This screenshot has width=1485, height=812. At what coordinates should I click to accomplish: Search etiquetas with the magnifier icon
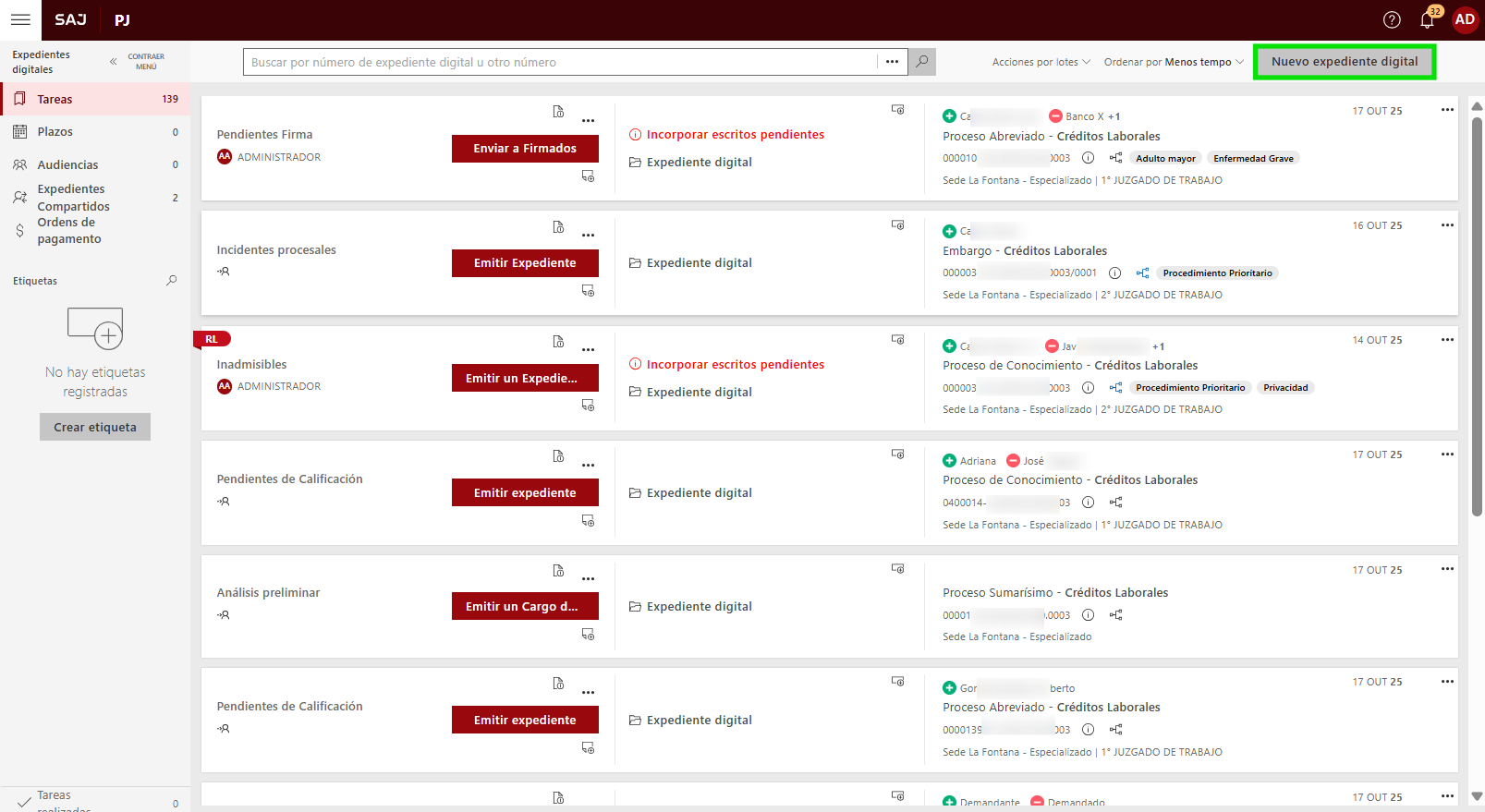coord(171,281)
